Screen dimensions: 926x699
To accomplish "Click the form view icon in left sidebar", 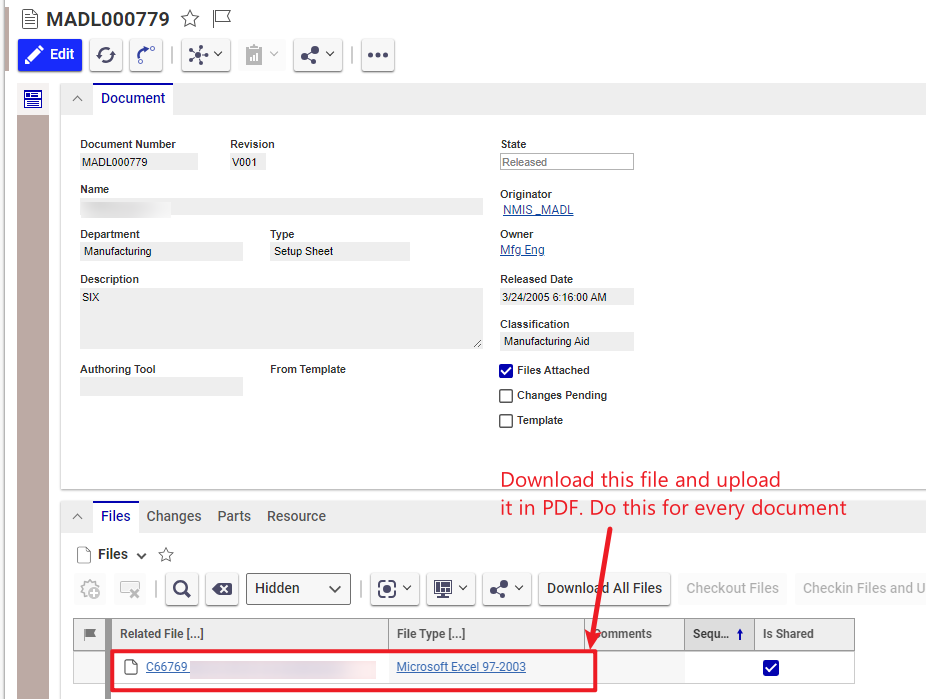I will pos(33,99).
